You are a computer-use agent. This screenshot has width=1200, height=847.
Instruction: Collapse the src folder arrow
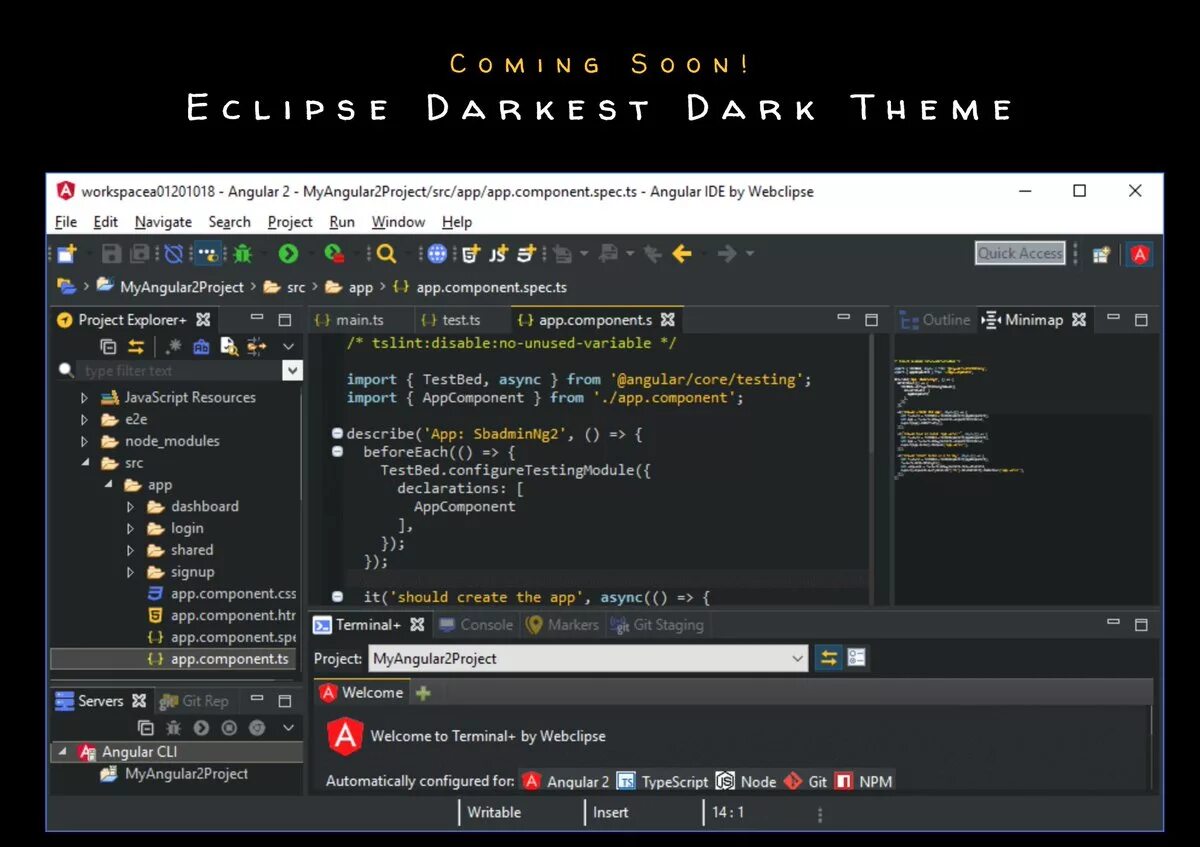click(85, 463)
